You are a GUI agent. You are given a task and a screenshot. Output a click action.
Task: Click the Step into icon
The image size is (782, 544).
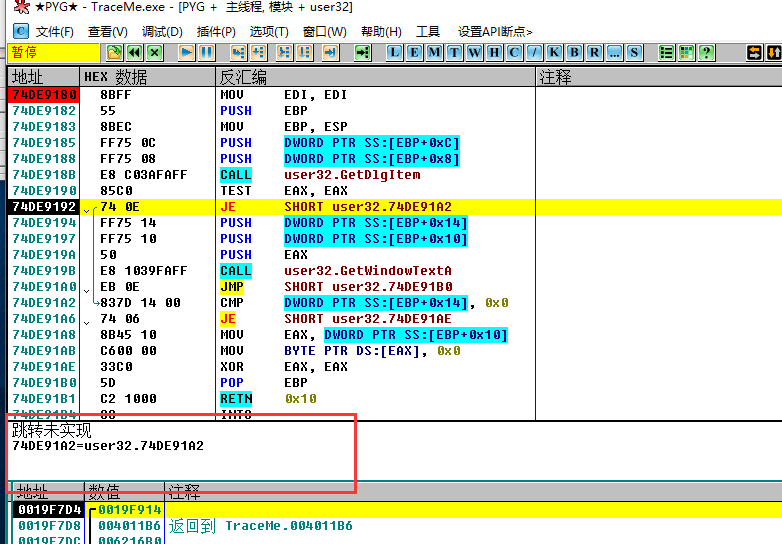[238, 52]
